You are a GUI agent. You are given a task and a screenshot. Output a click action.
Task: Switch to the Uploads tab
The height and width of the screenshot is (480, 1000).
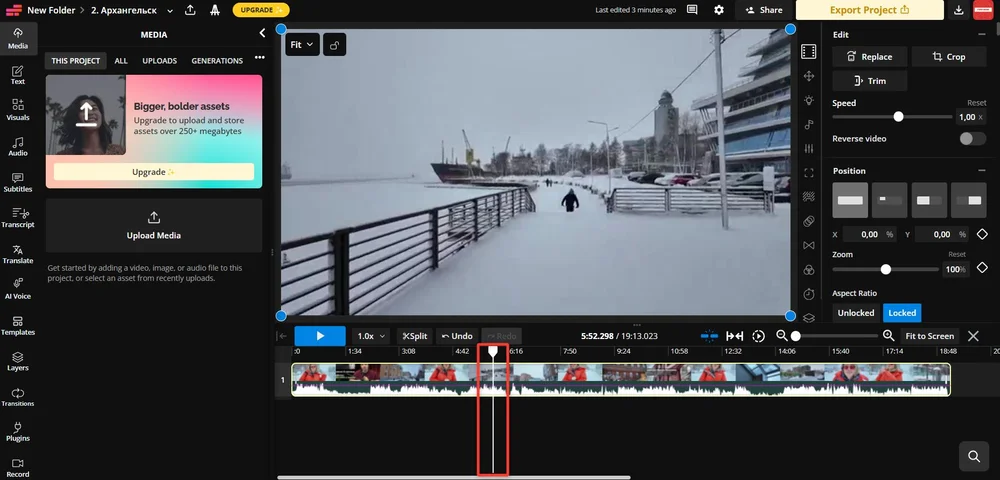[x=159, y=61]
